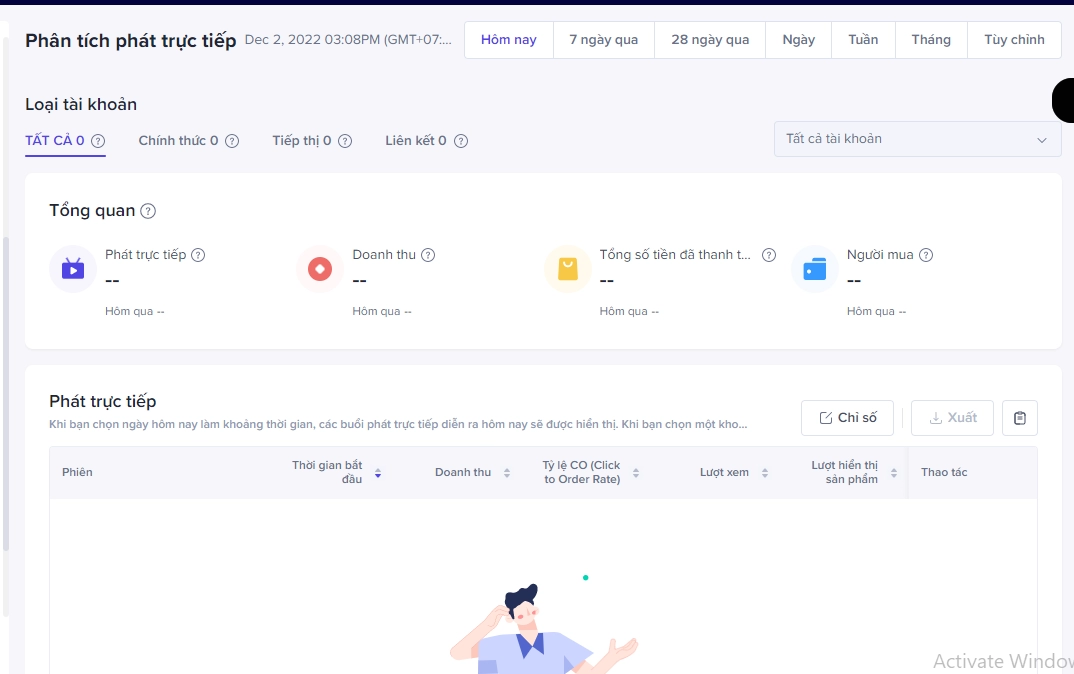This screenshot has height=674, width=1074.
Task: Click help icon beside Tổng số tiền đã thanh
Action: [769, 255]
